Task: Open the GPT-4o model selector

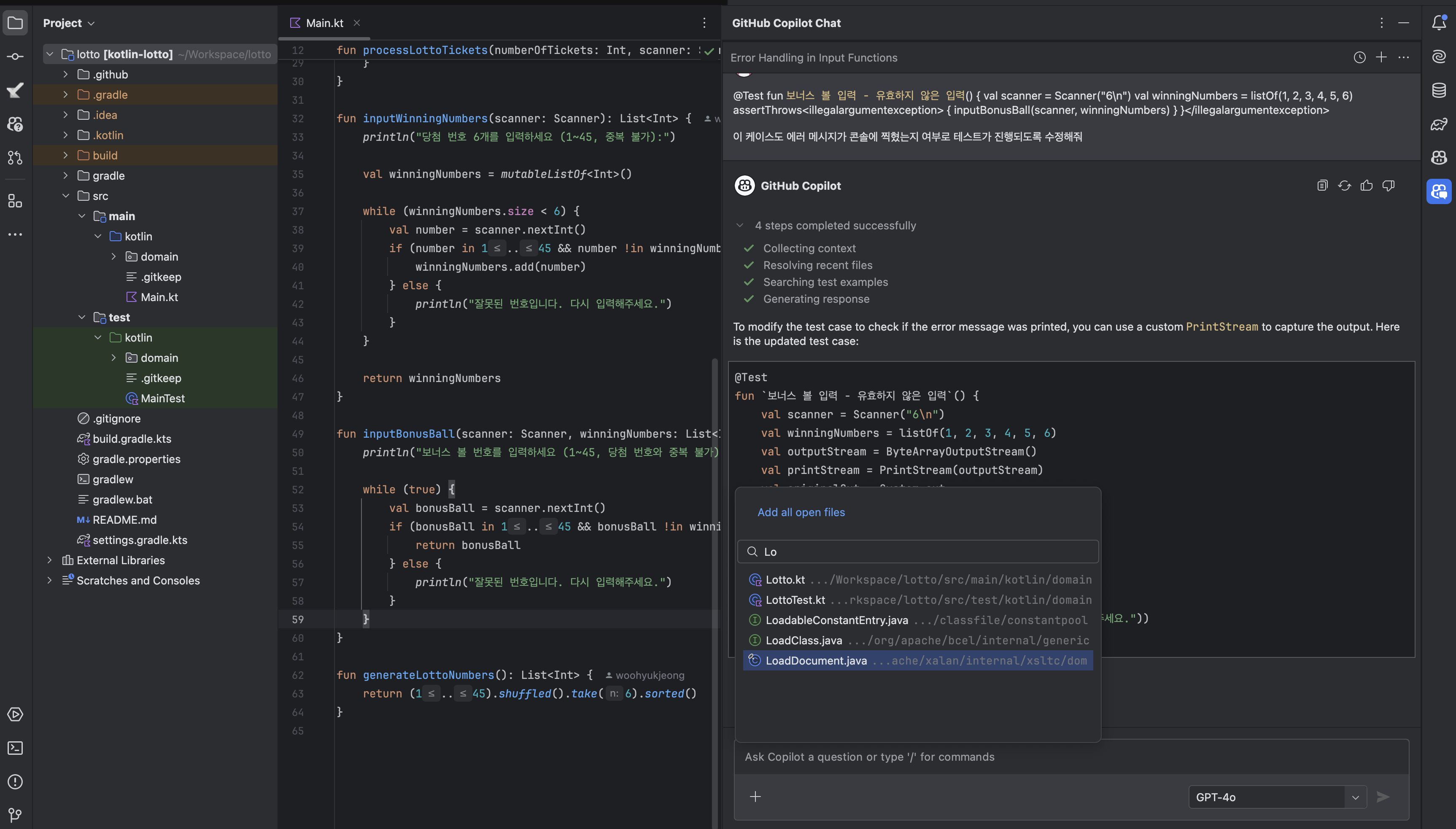Action: point(1277,797)
